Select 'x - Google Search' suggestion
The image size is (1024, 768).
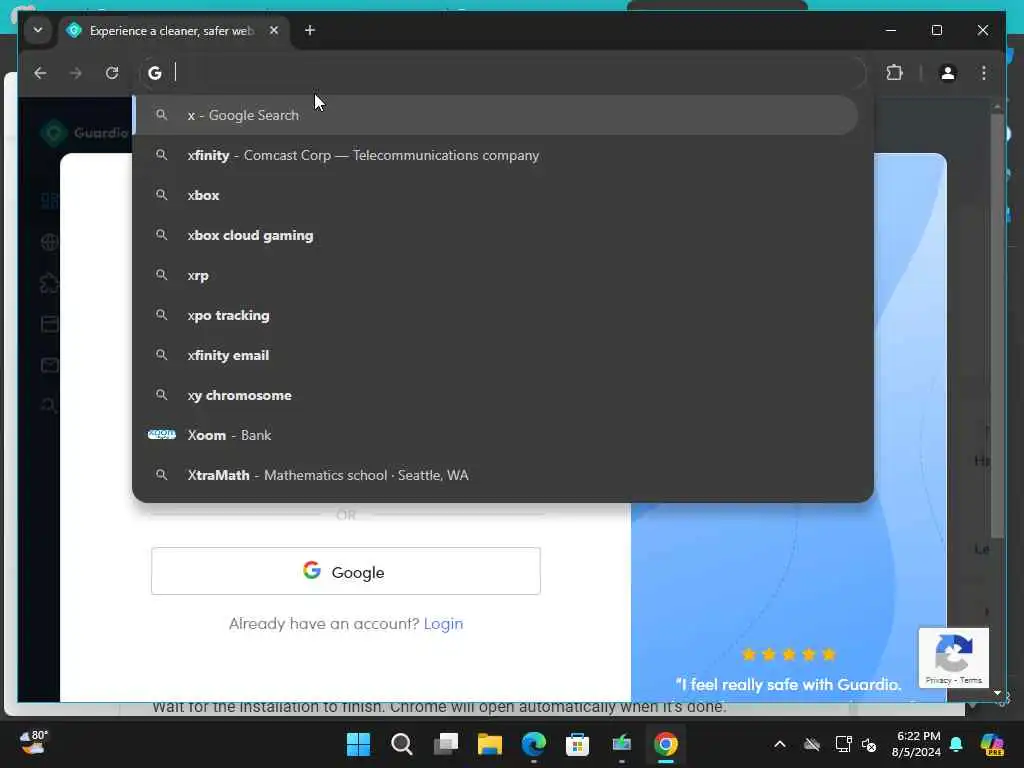click(496, 115)
